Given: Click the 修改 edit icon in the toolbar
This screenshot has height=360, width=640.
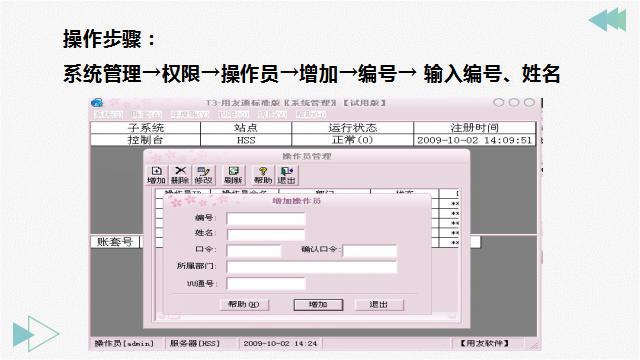Looking at the screenshot, I should coord(203,175).
